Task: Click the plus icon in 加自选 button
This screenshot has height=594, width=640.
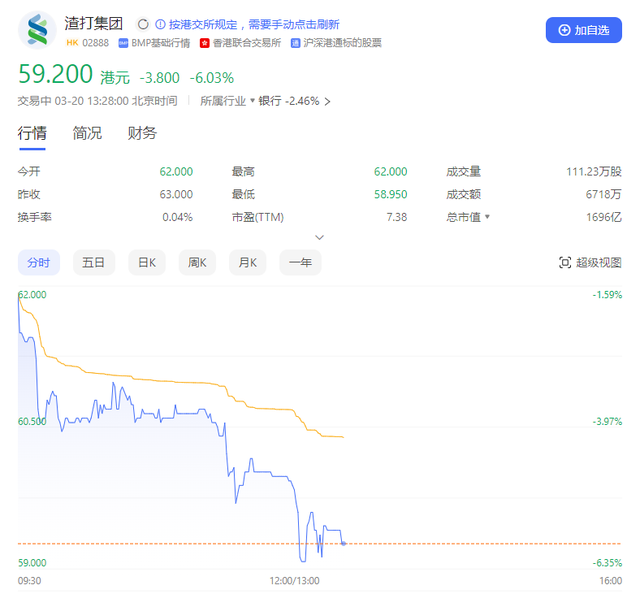Action: [x=564, y=30]
